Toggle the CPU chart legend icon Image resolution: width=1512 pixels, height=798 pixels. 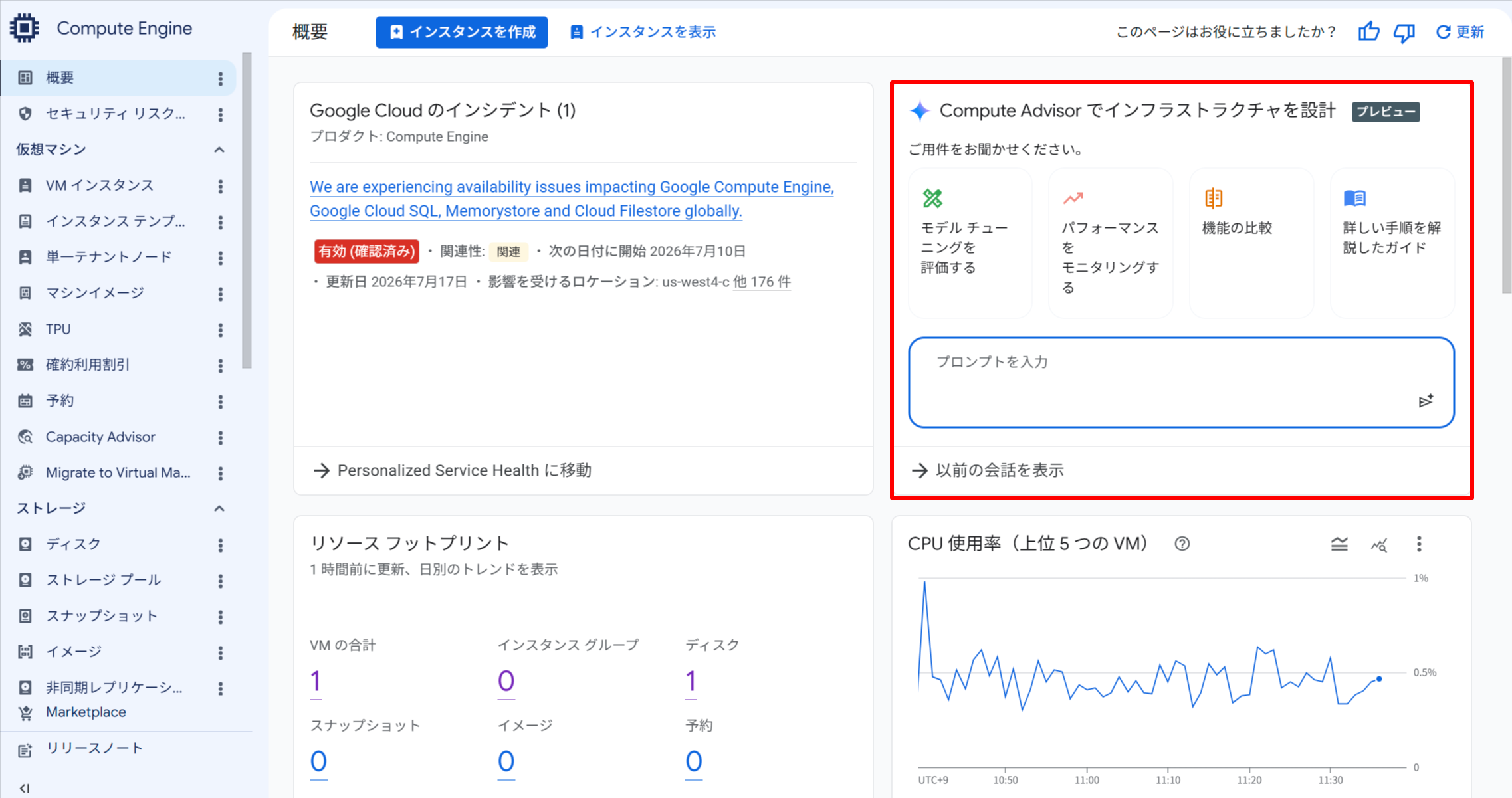(1339, 544)
